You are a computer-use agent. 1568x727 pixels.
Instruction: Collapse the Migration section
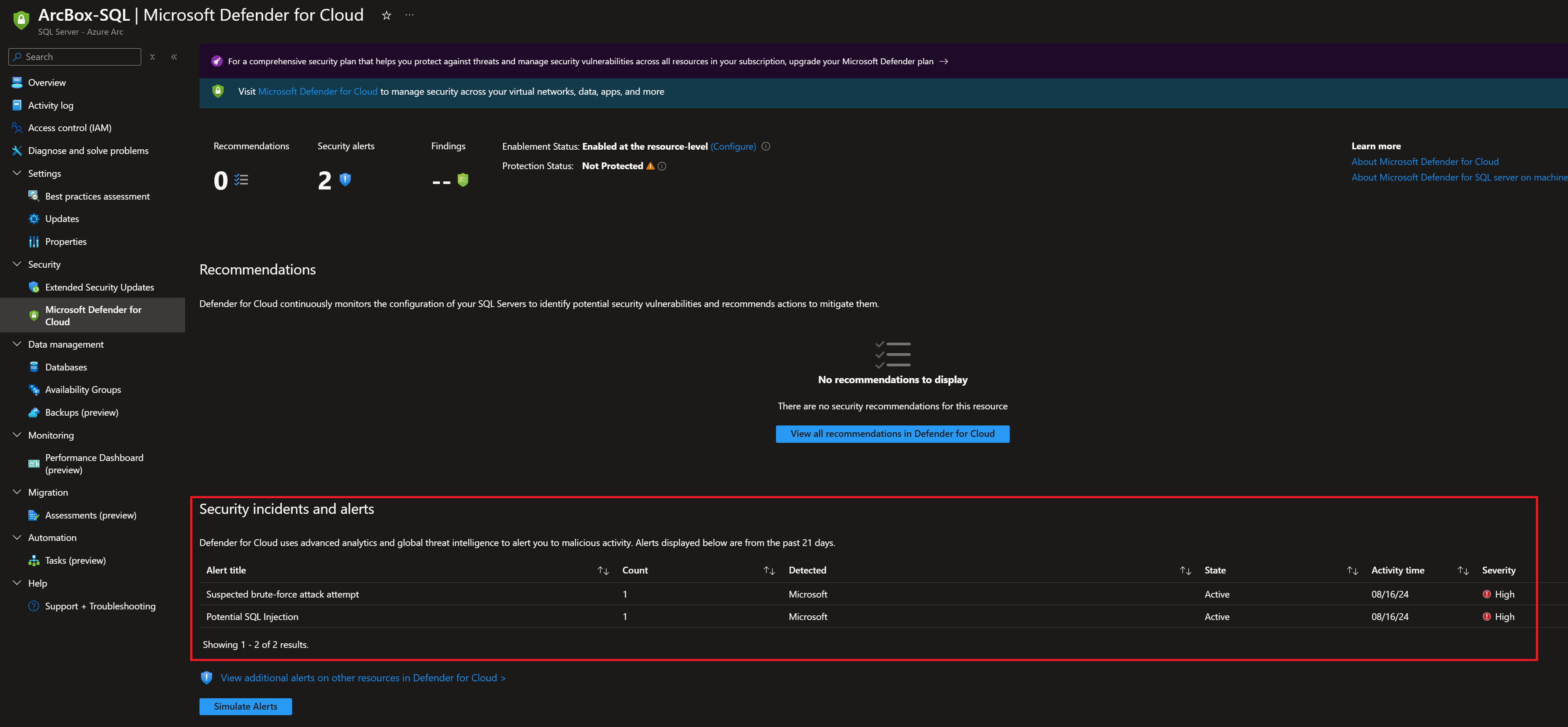17,492
